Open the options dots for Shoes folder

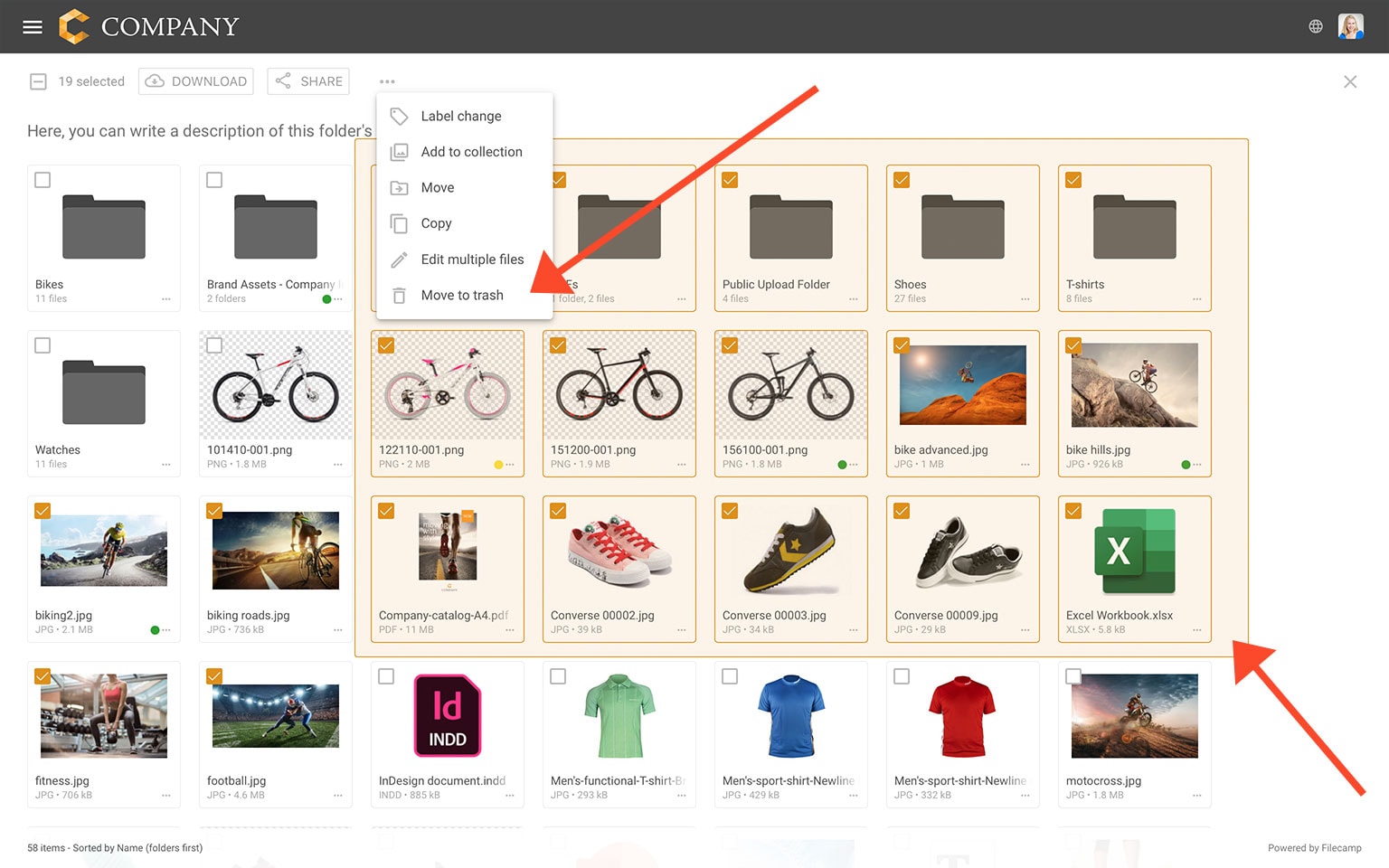tap(1025, 299)
